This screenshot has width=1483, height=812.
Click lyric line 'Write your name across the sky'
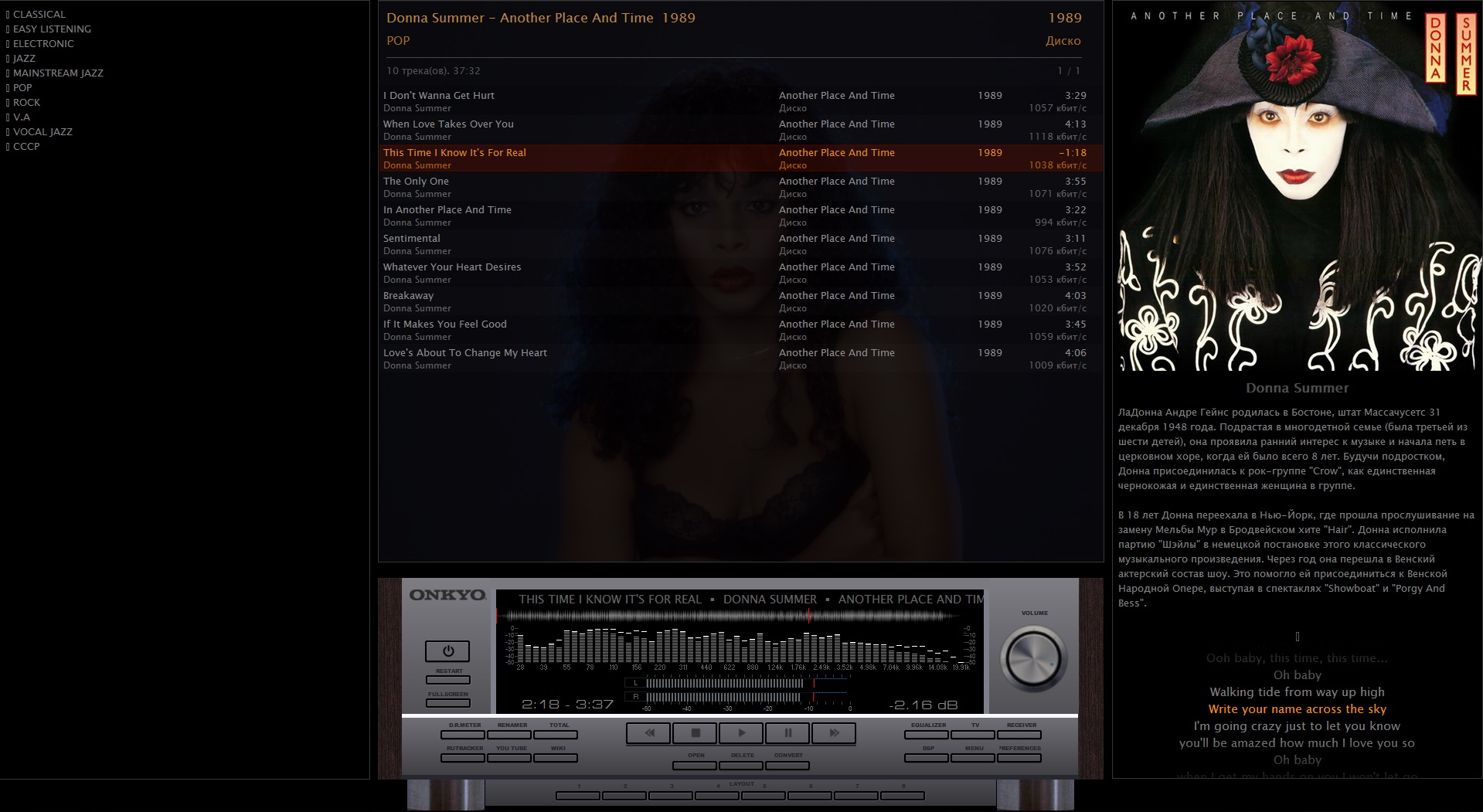coord(1297,709)
